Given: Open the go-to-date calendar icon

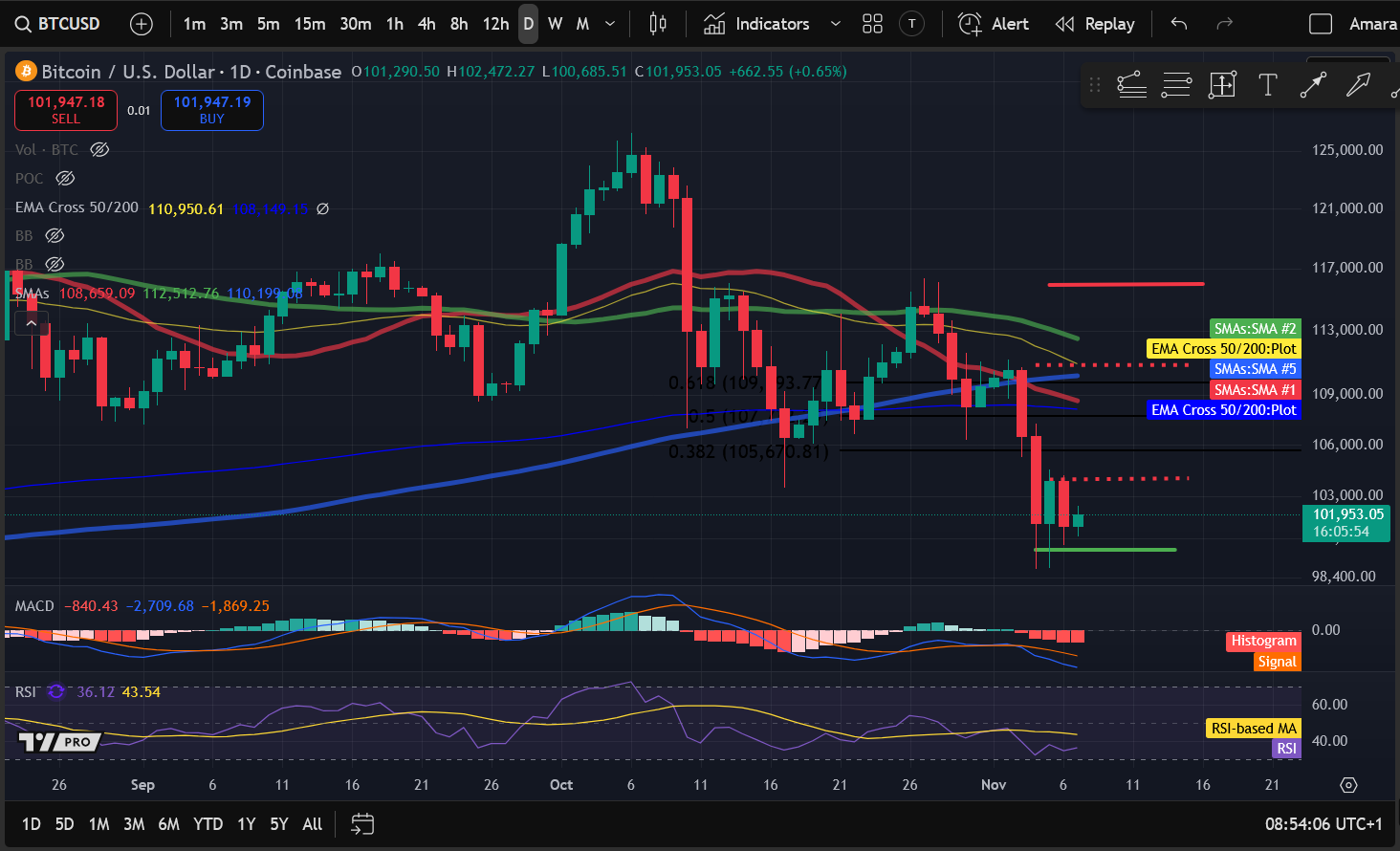Looking at the screenshot, I should tap(361, 823).
